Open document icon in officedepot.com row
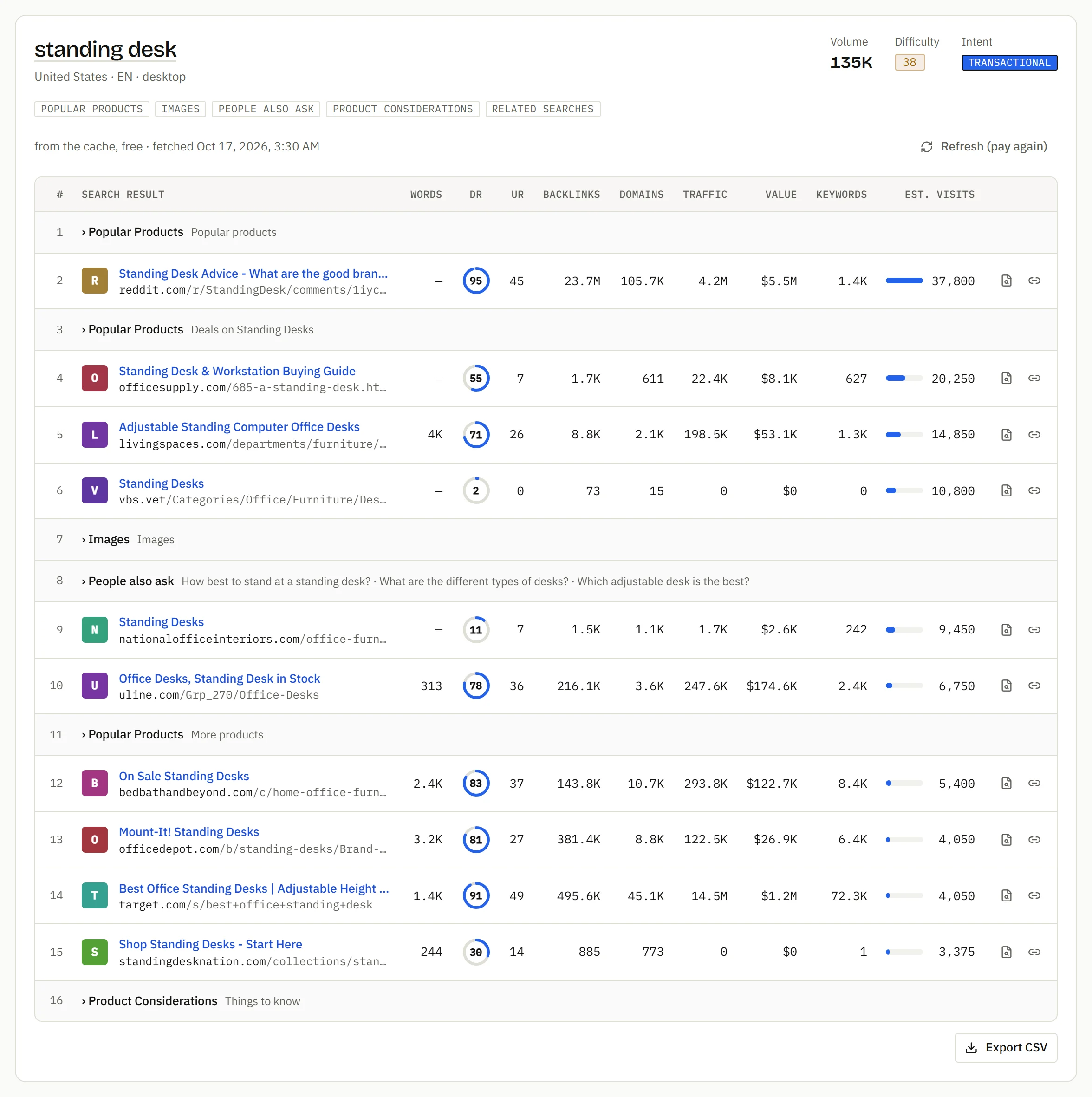1092x1097 pixels. point(1006,839)
